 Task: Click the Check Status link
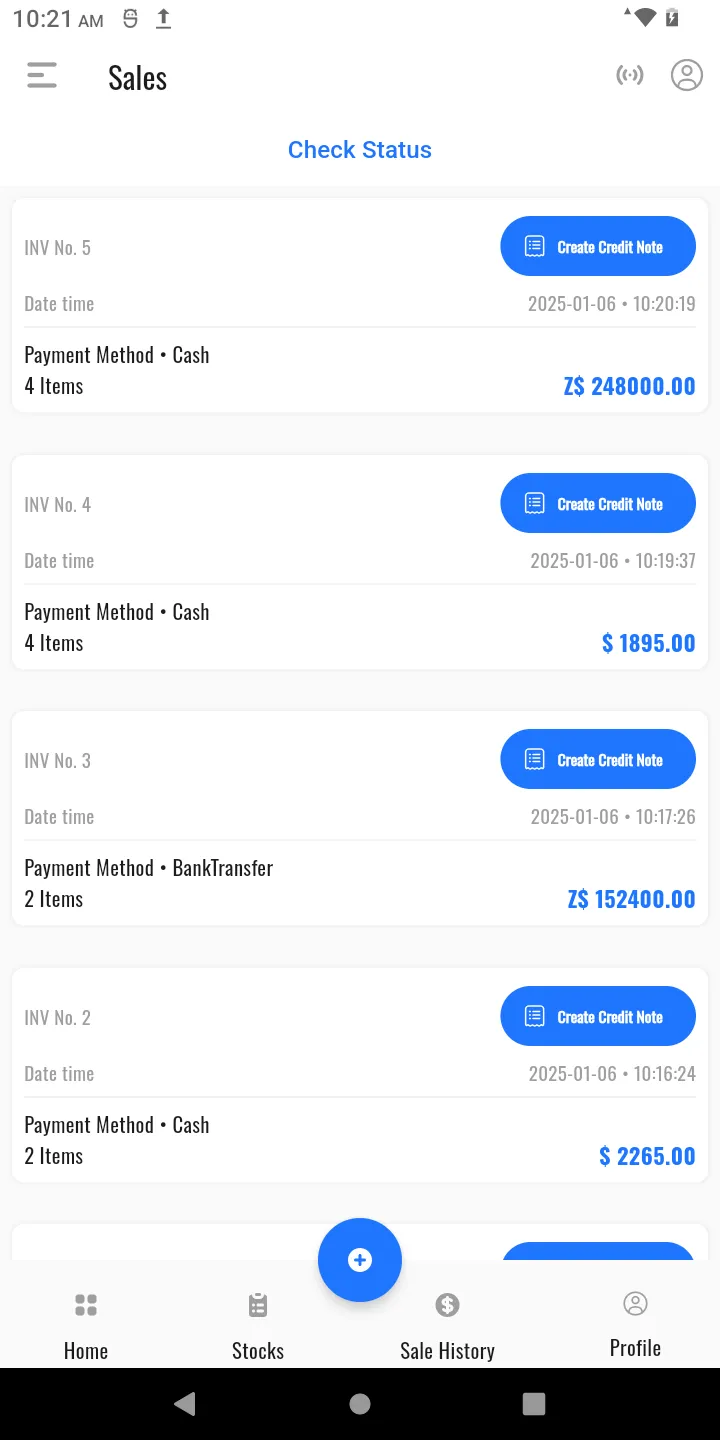click(x=360, y=150)
